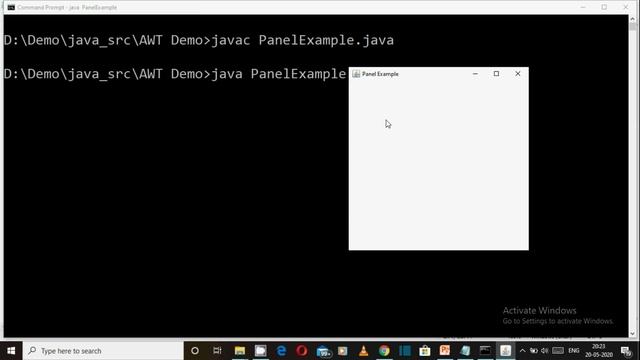640x360 pixels.
Task: Close the Panel Example window
Action: (518, 74)
